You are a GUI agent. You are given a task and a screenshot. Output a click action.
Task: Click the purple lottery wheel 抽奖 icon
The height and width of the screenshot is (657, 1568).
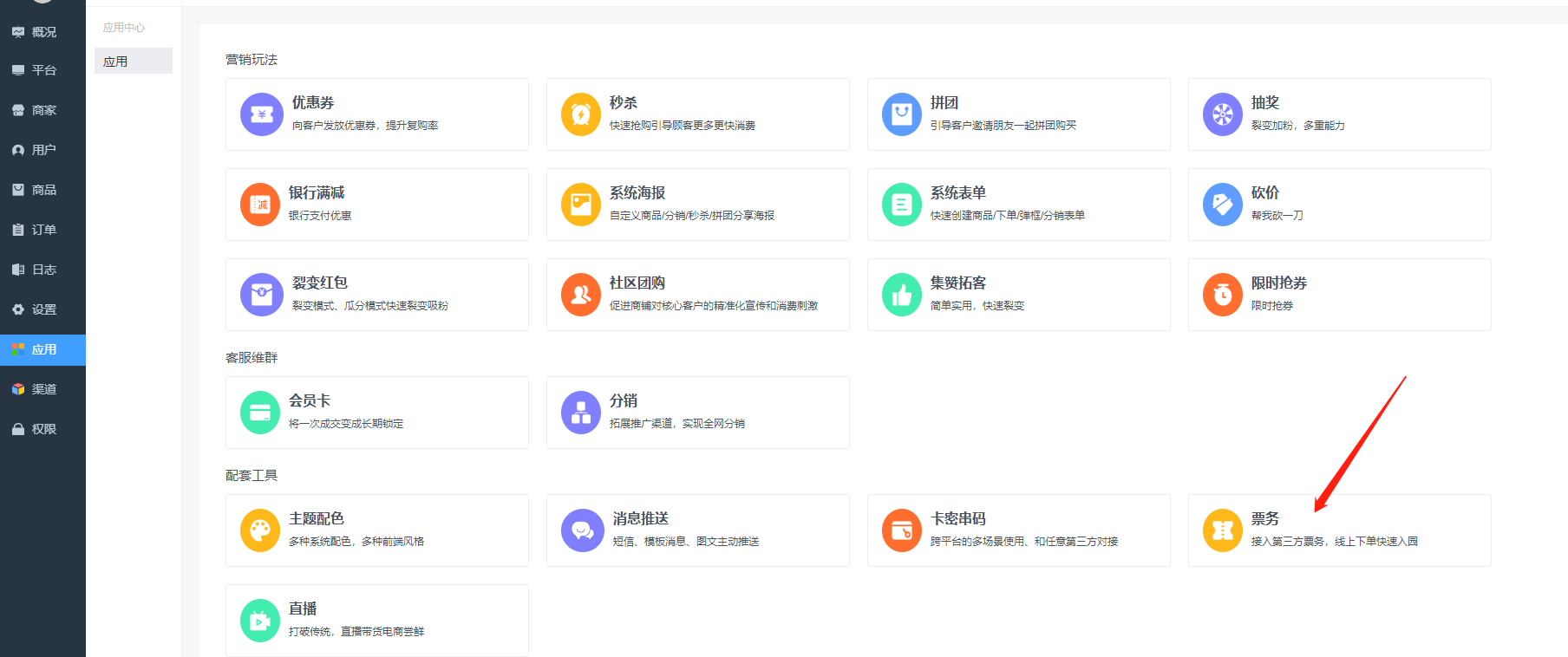pyautogui.click(x=1223, y=114)
